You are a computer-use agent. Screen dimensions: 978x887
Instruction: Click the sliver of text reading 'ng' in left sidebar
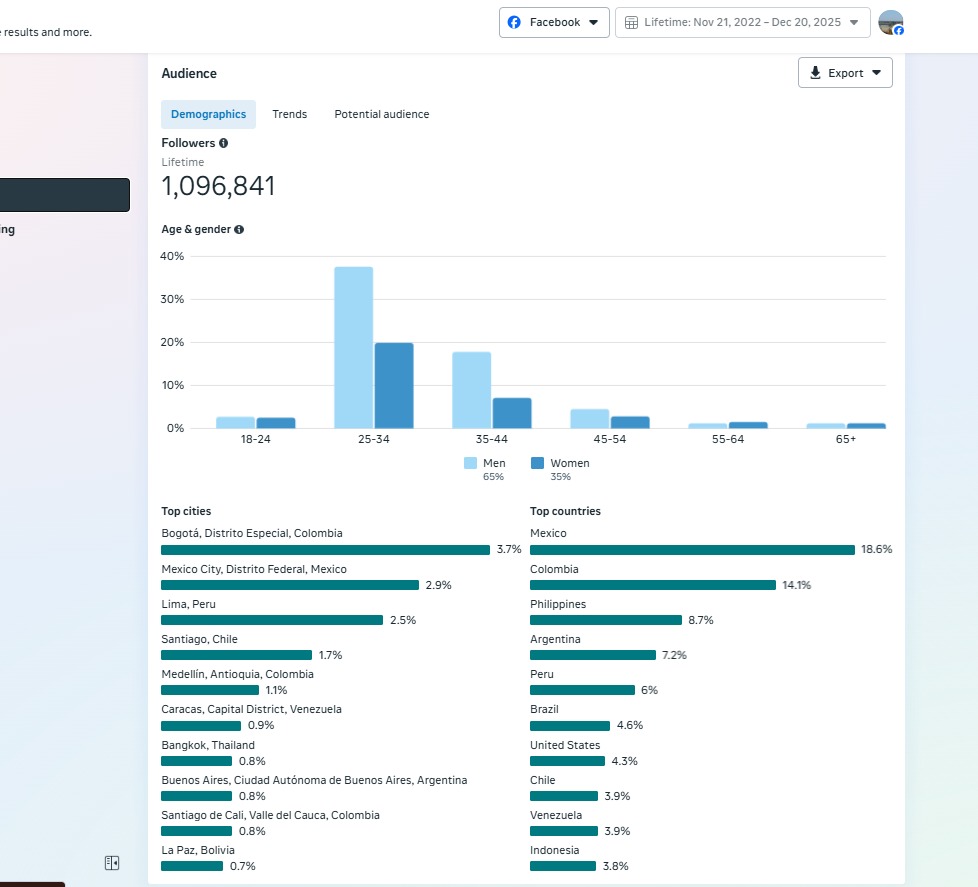click(x=7, y=229)
